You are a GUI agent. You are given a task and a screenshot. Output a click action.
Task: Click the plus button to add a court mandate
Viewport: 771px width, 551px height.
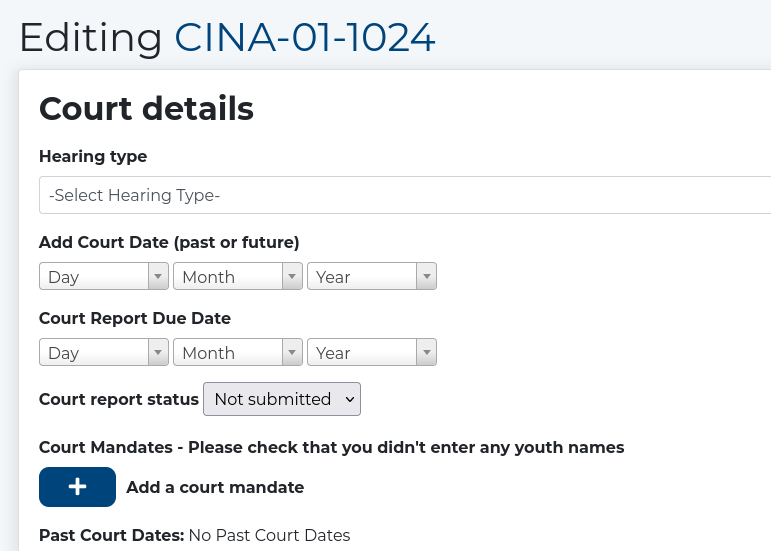pyautogui.click(x=77, y=487)
